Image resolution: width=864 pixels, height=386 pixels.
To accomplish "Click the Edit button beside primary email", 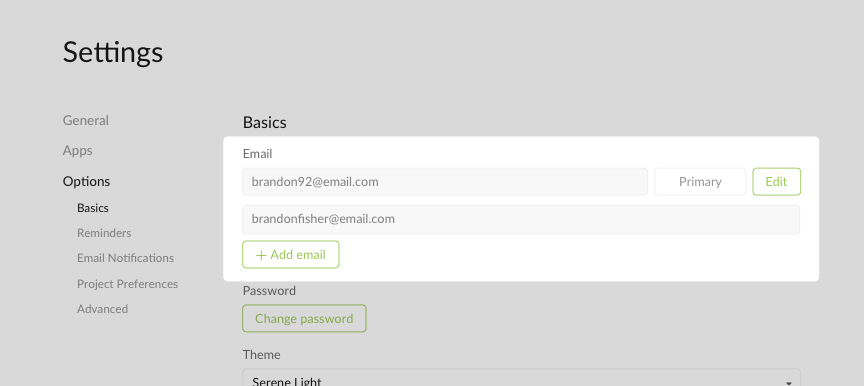I will pos(776,182).
